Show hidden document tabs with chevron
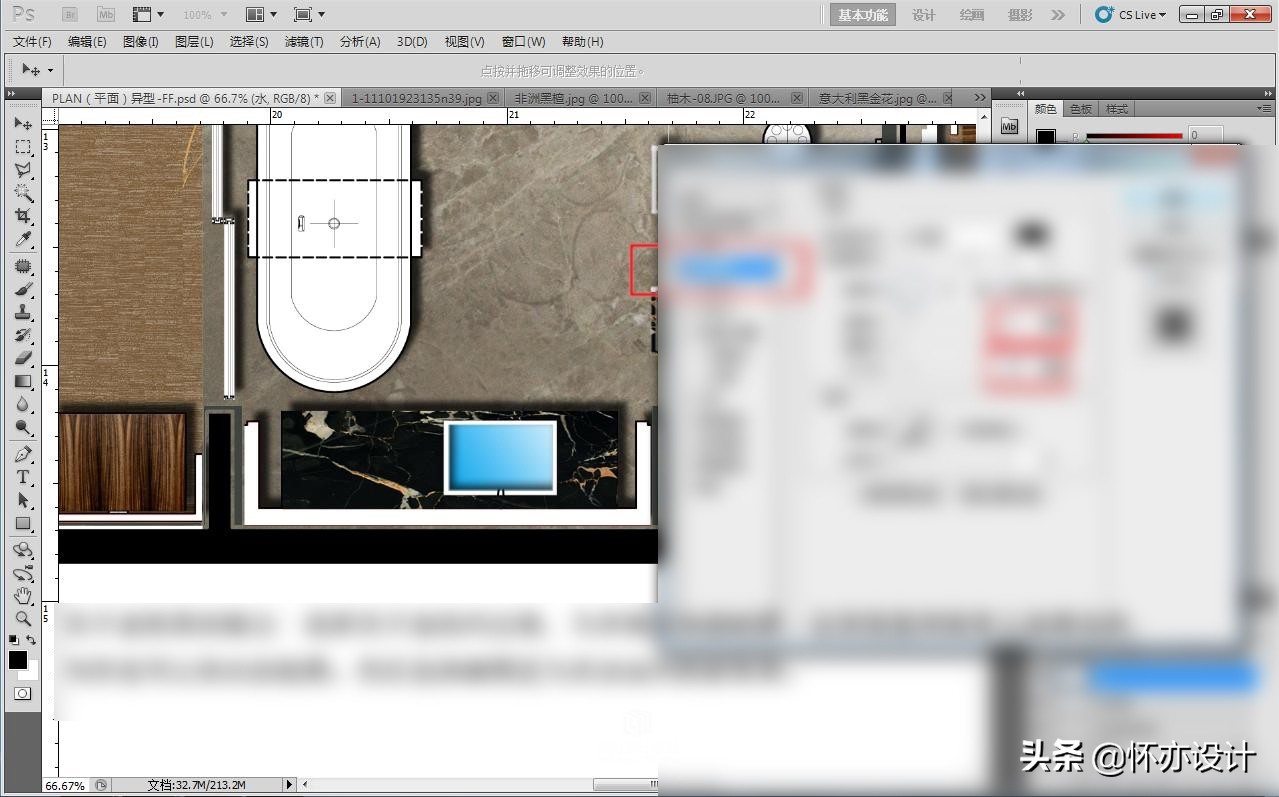The image size is (1279, 797). [x=980, y=98]
